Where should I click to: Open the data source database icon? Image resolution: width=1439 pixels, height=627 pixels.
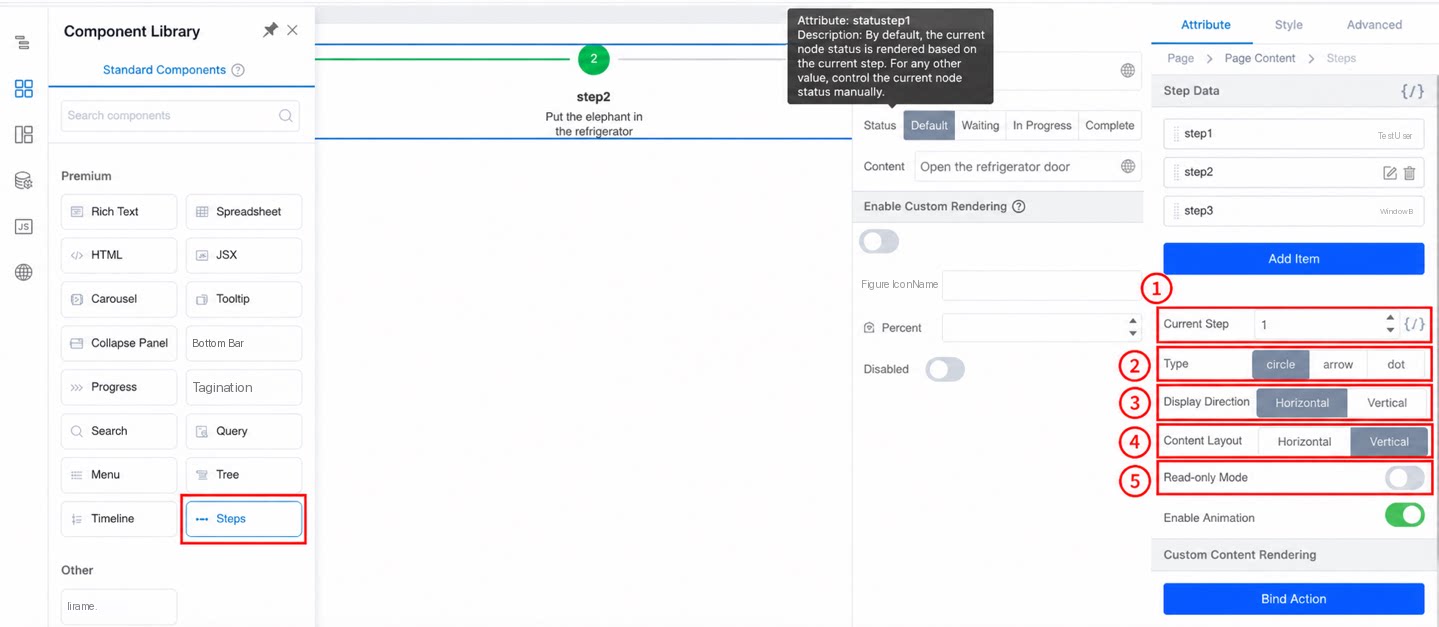click(23, 181)
